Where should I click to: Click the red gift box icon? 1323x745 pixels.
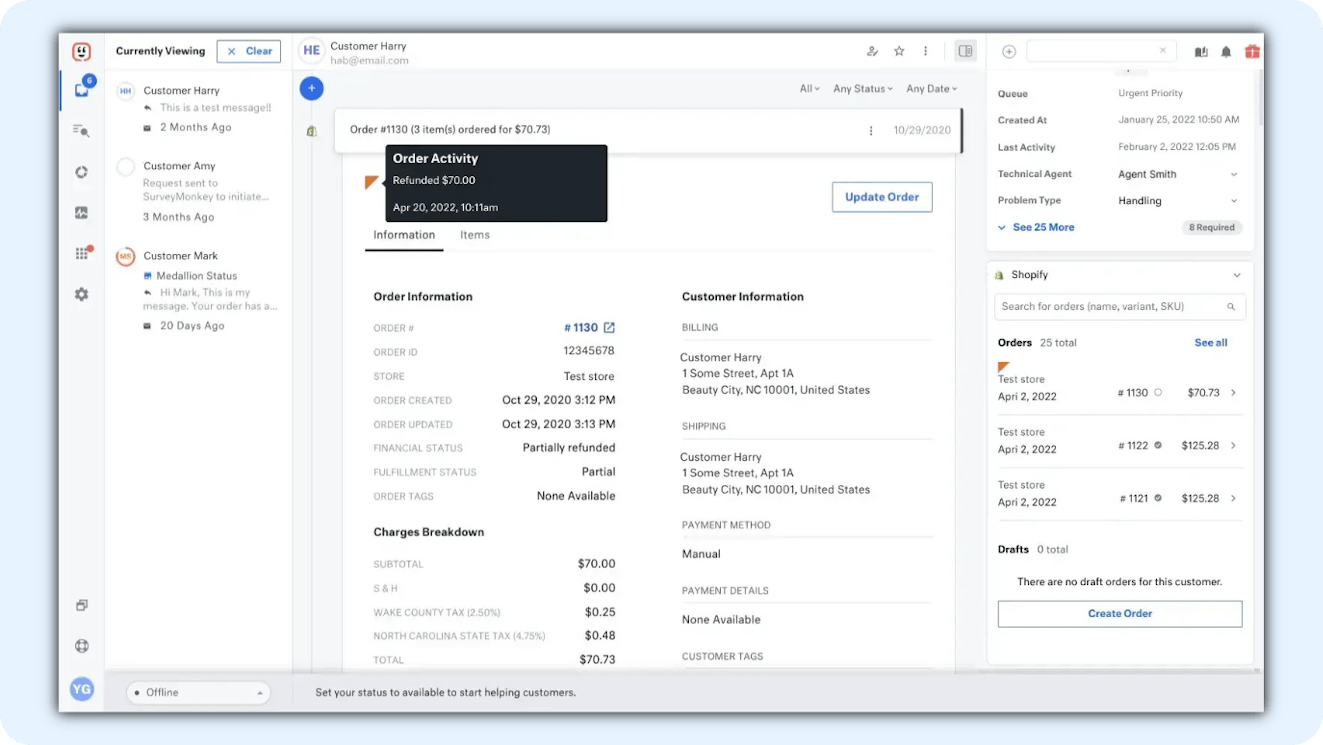[x=1252, y=52]
